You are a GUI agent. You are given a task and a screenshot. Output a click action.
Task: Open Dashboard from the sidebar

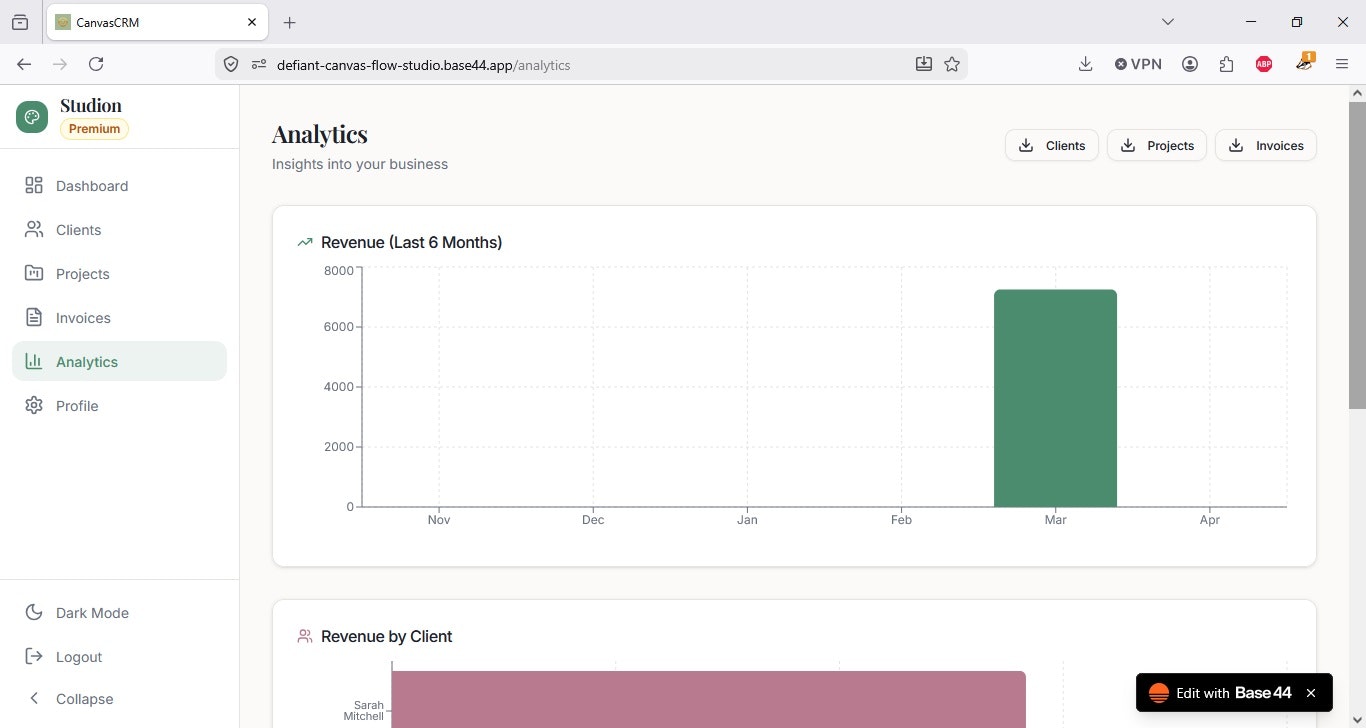pos(119,186)
